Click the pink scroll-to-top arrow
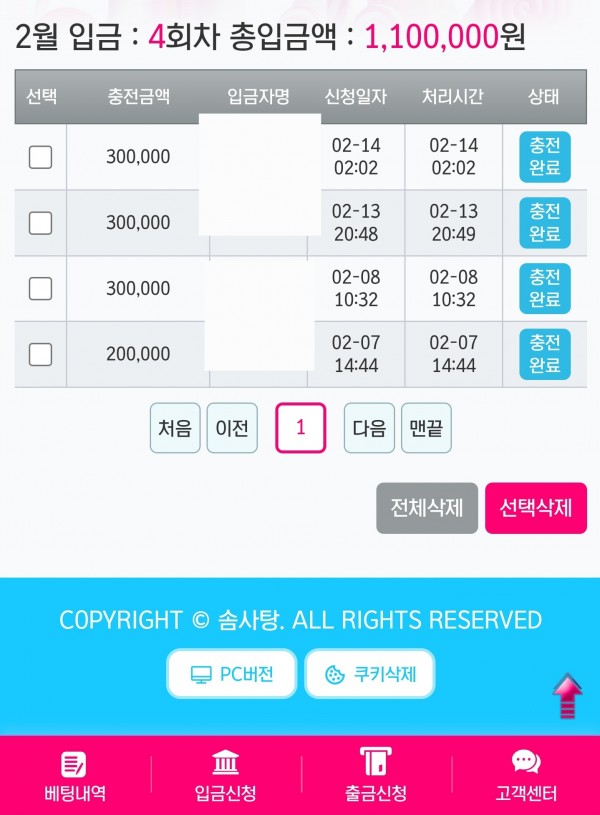This screenshot has width=600, height=815. tap(567, 696)
